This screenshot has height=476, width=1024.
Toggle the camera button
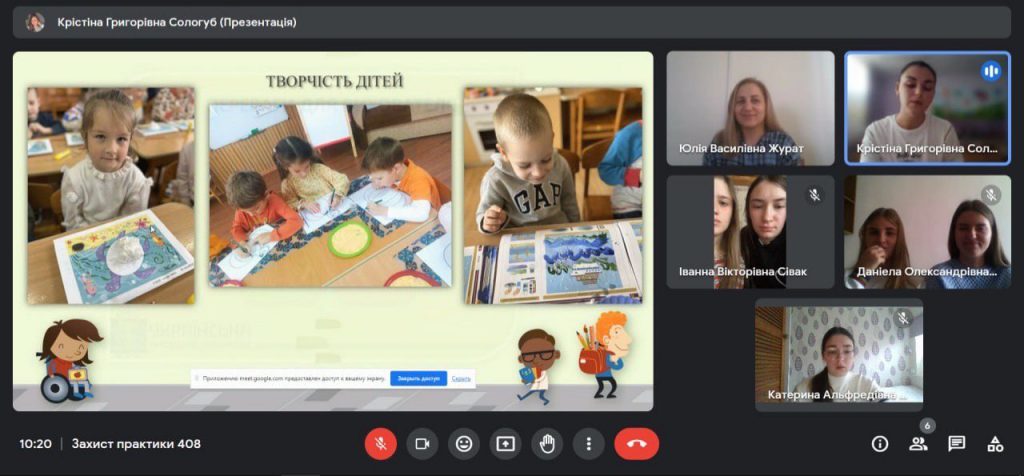(422, 444)
